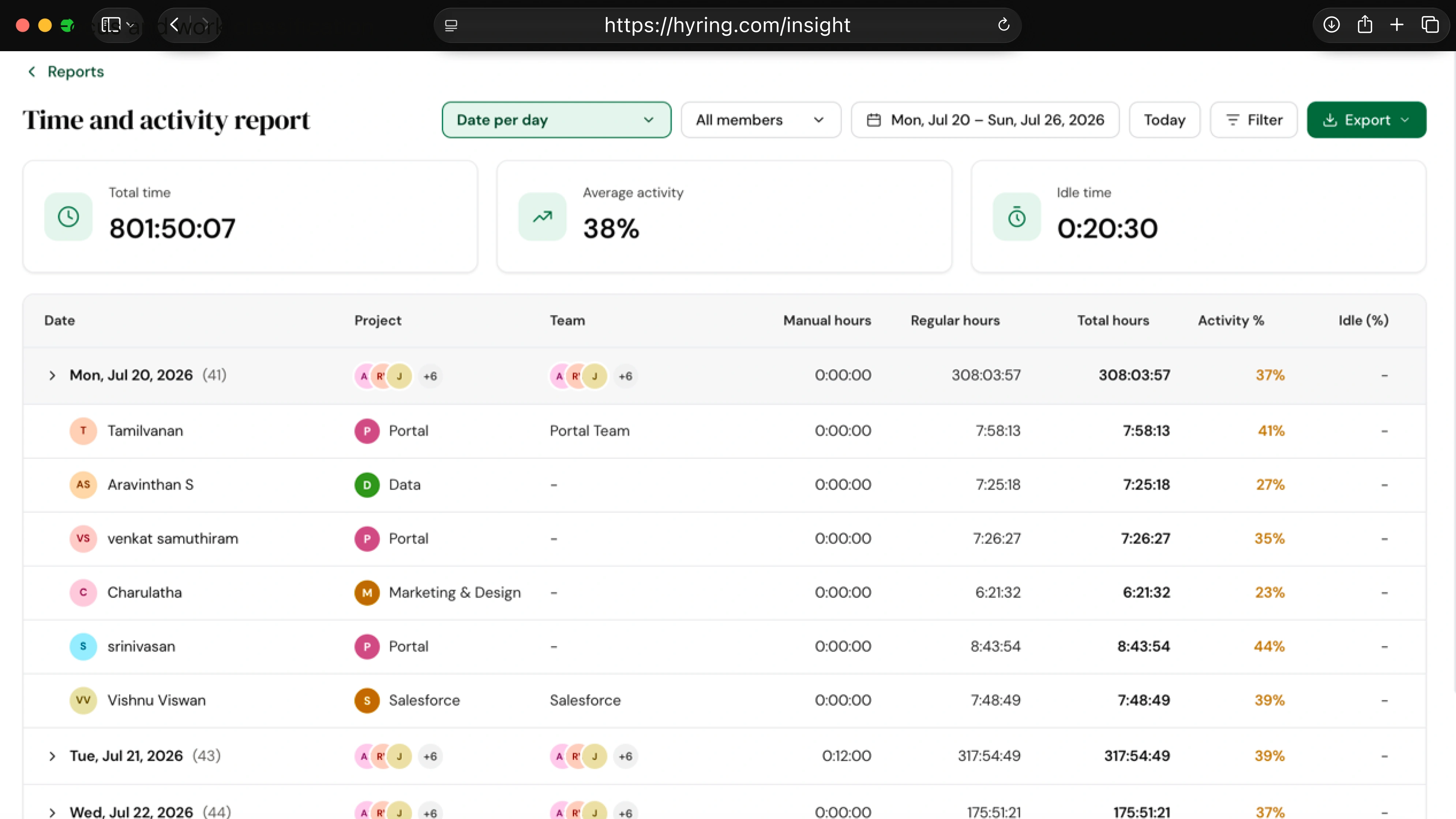The height and width of the screenshot is (819, 1456).
Task: Click the +6 project badge on Mon, Jul 20 row
Action: [429, 376]
